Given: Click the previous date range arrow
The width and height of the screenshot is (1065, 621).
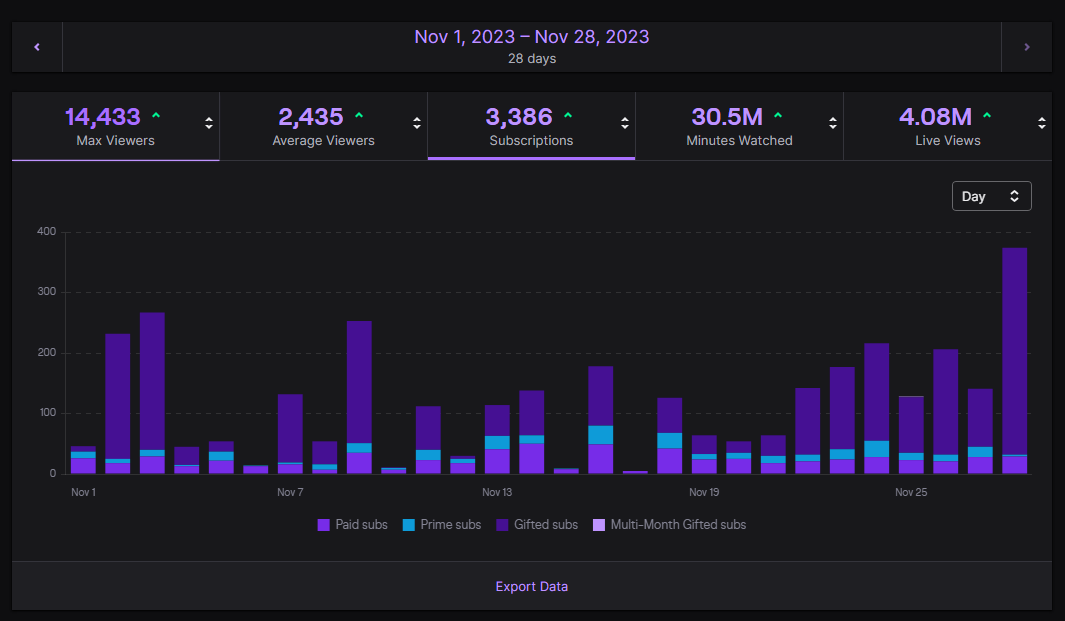Looking at the screenshot, I should pos(37,46).
